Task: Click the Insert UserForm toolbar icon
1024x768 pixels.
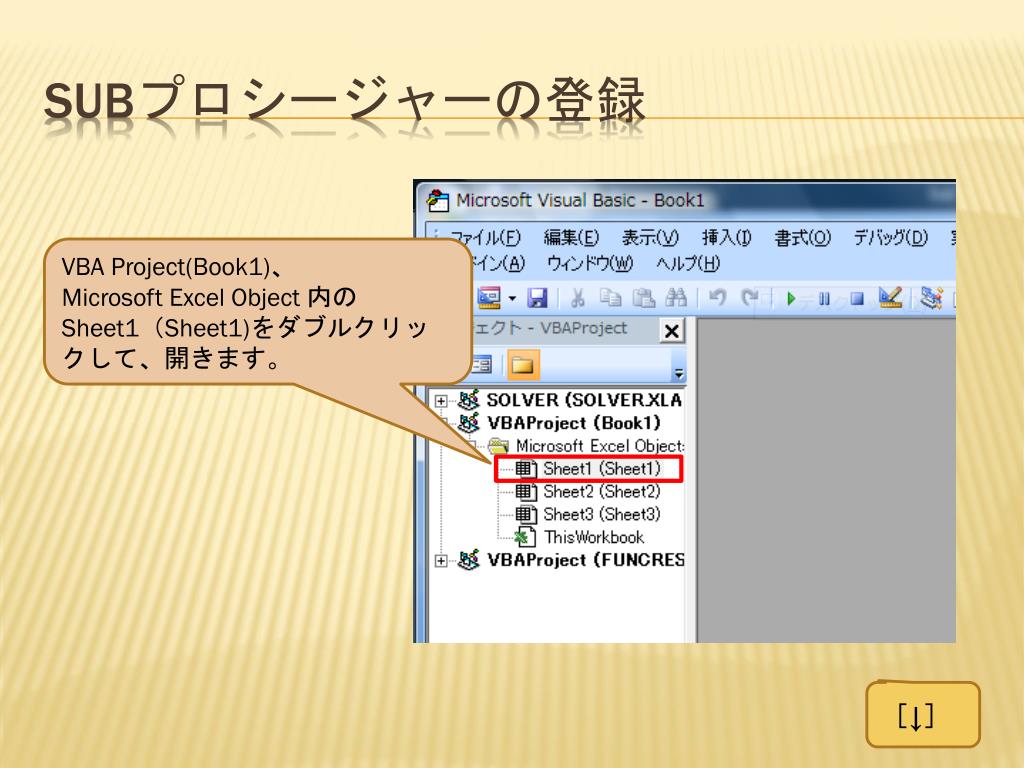Action: (488, 298)
